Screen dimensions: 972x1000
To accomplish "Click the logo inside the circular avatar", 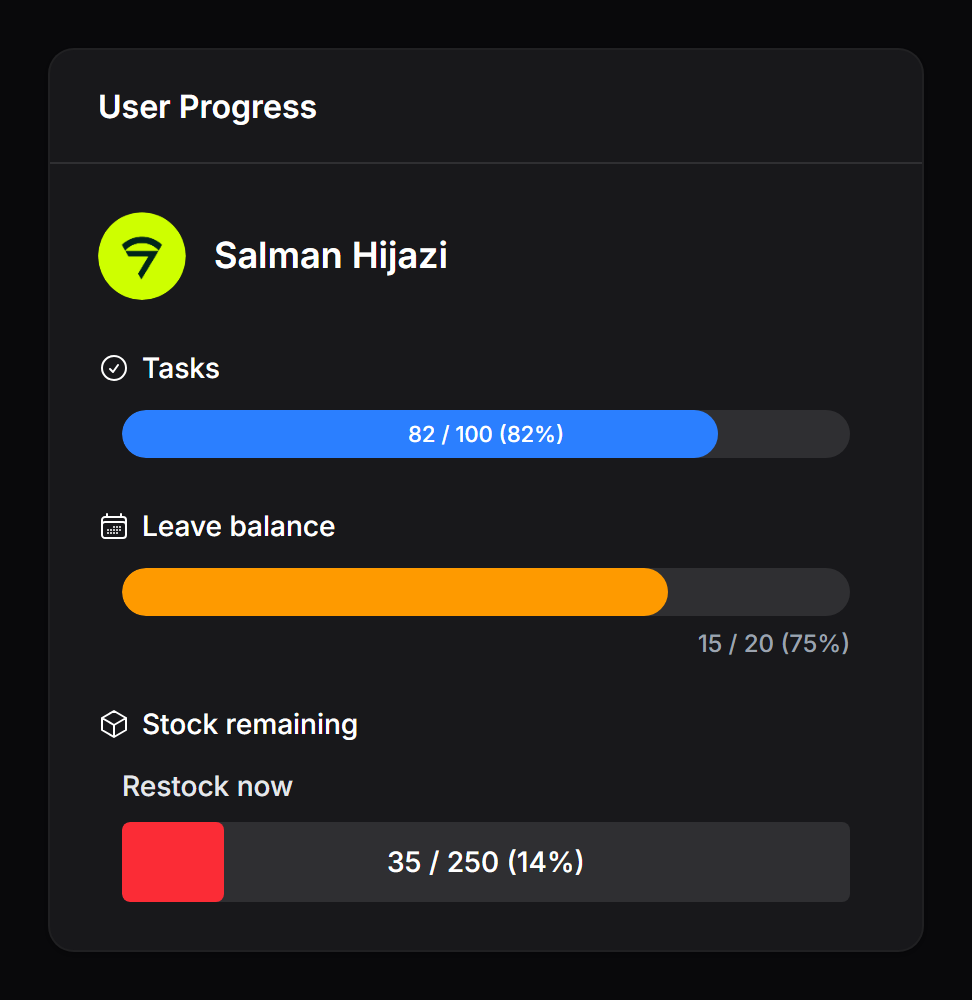I will click(x=142, y=256).
